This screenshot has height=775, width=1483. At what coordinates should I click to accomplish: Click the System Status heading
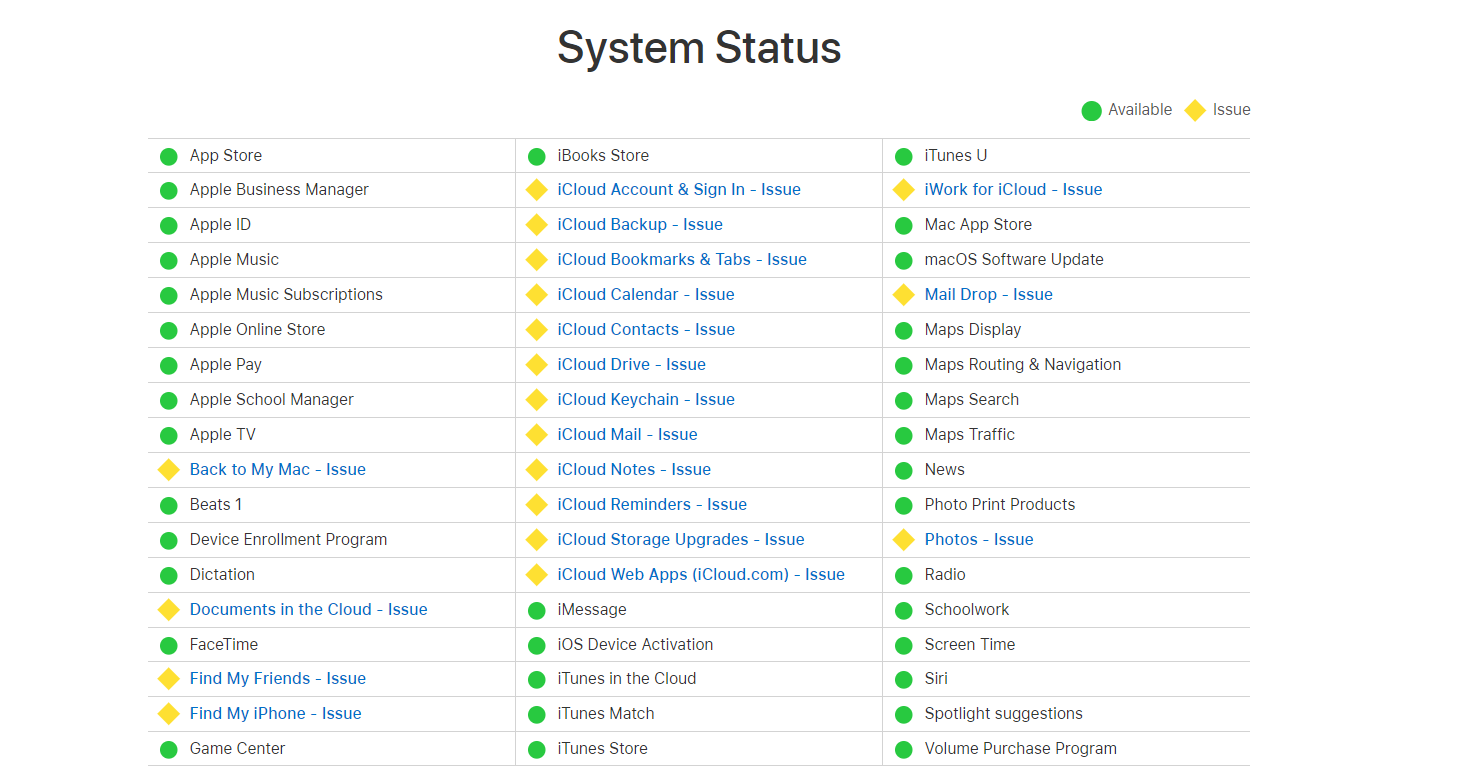[x=699, y=48]
